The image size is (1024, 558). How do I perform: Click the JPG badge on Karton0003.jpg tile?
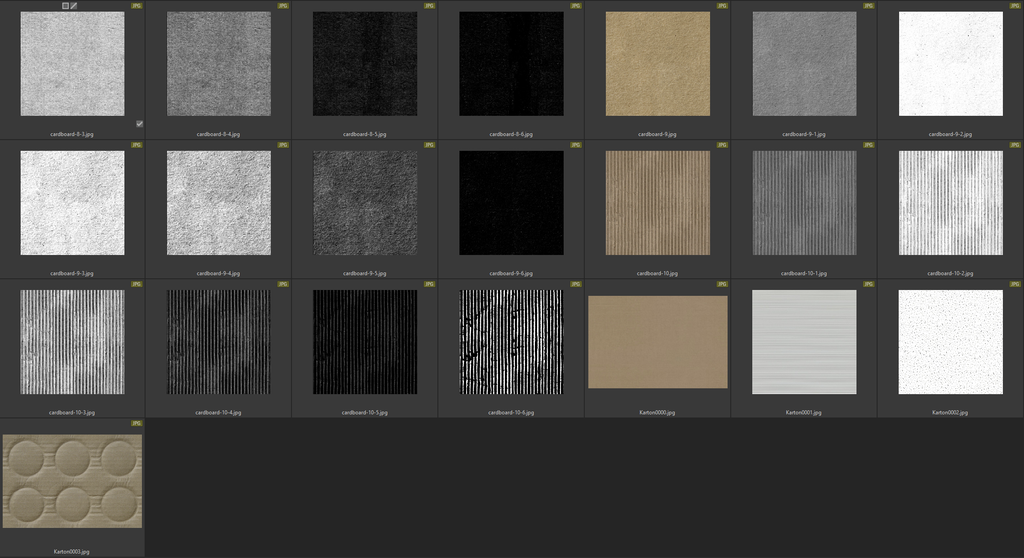point(136,424)
